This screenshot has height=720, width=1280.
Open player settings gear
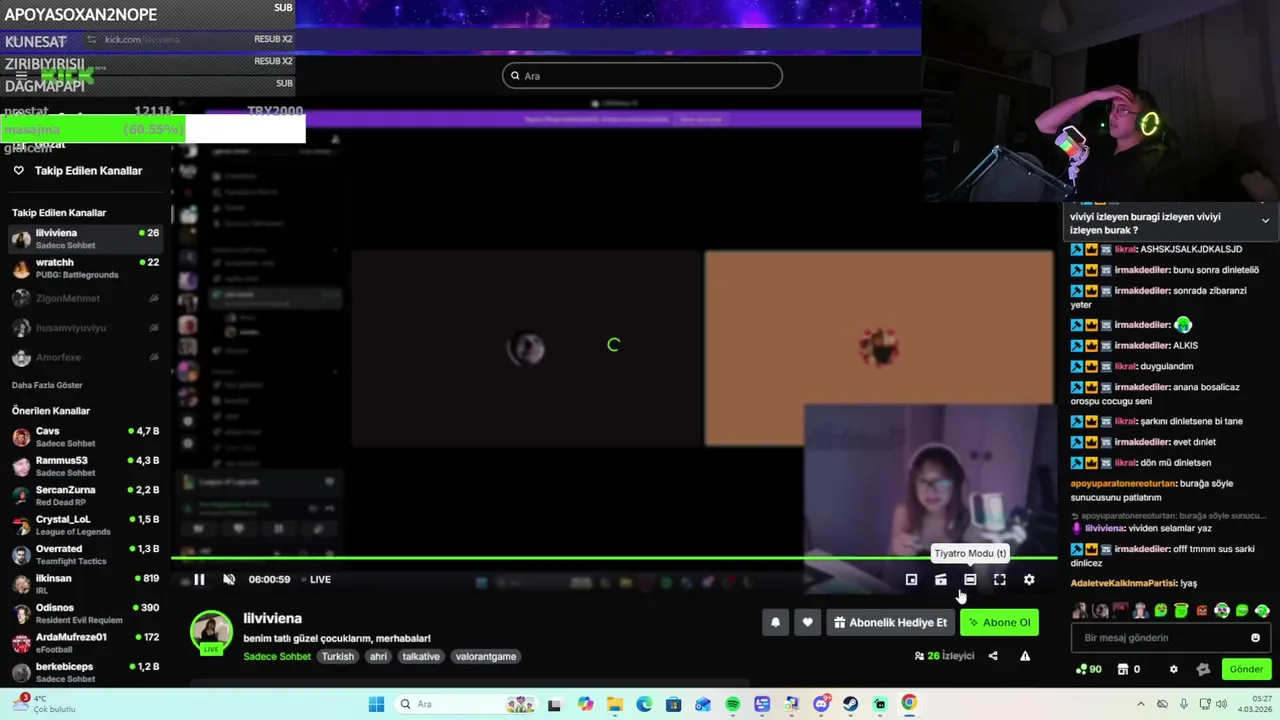point(1029,579)
